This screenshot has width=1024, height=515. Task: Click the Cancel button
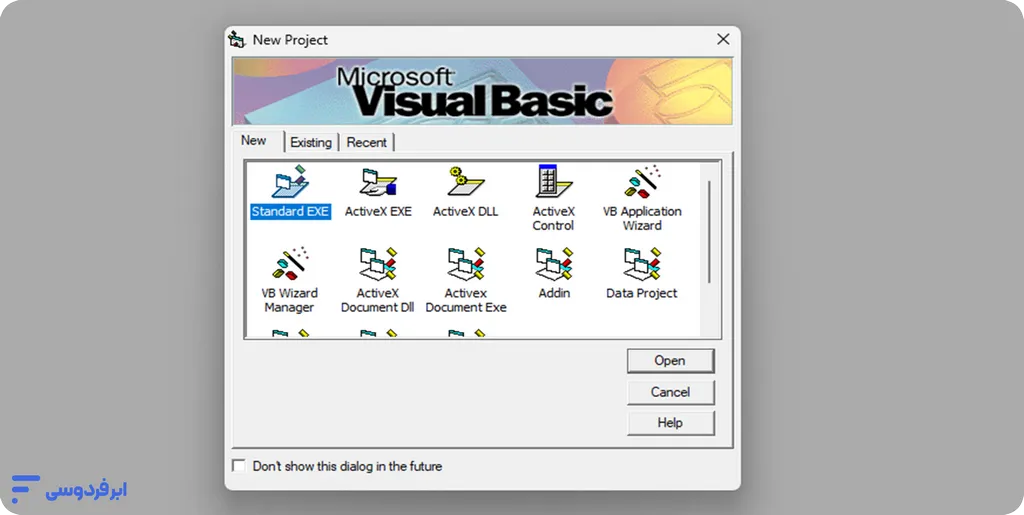671,392
